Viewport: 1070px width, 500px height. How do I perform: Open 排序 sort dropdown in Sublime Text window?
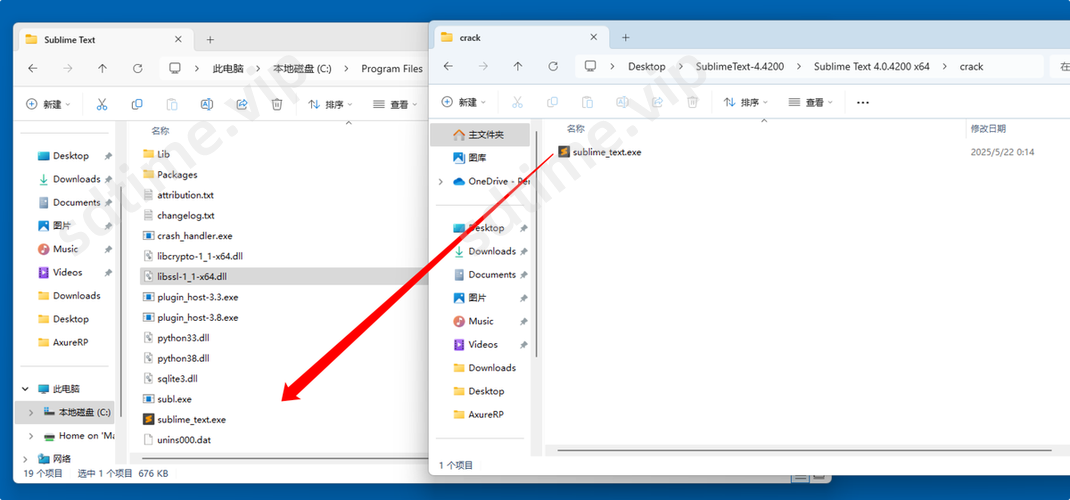[330, 104]
